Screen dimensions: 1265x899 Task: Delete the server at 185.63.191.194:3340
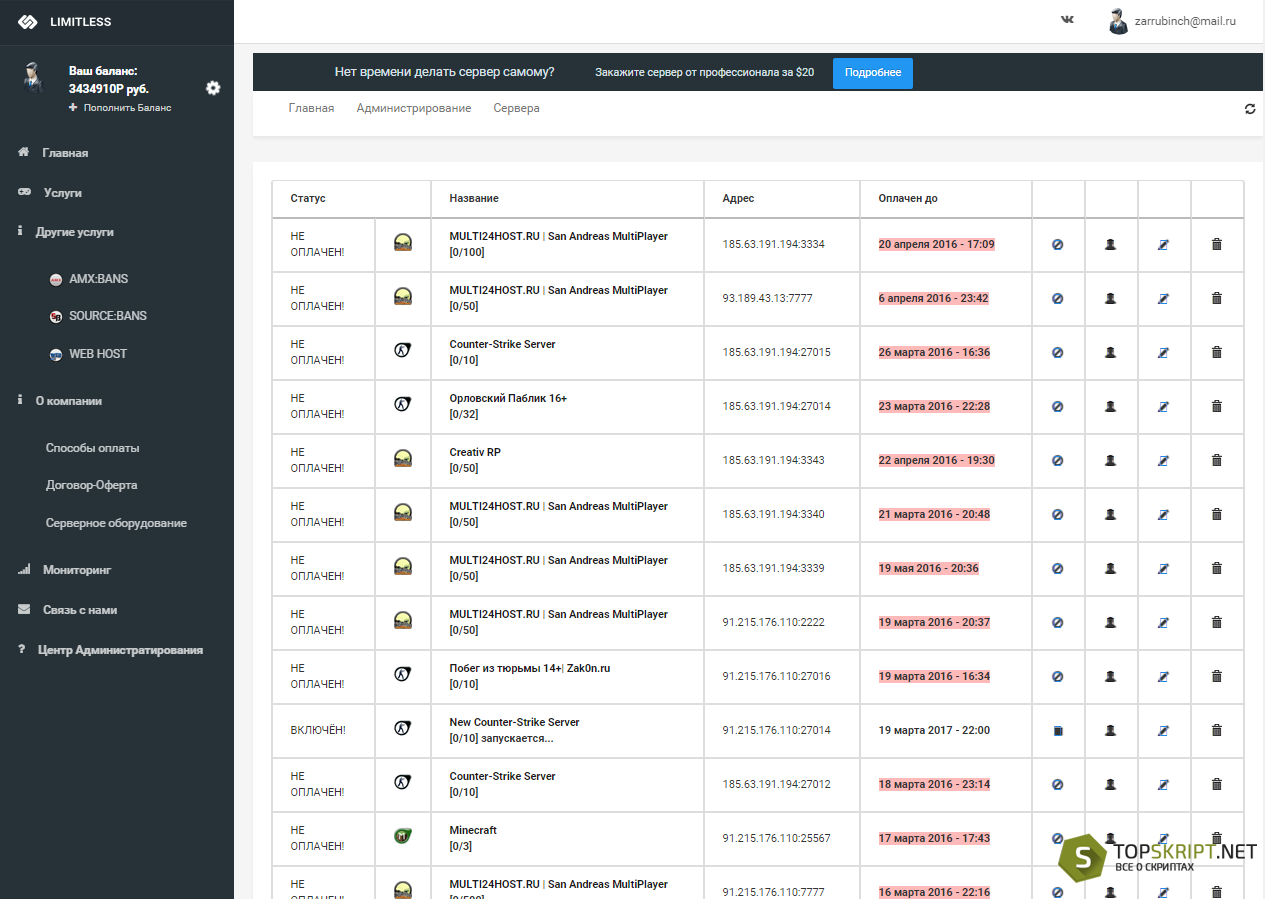pyautogui.click(x=1216, y=514)
